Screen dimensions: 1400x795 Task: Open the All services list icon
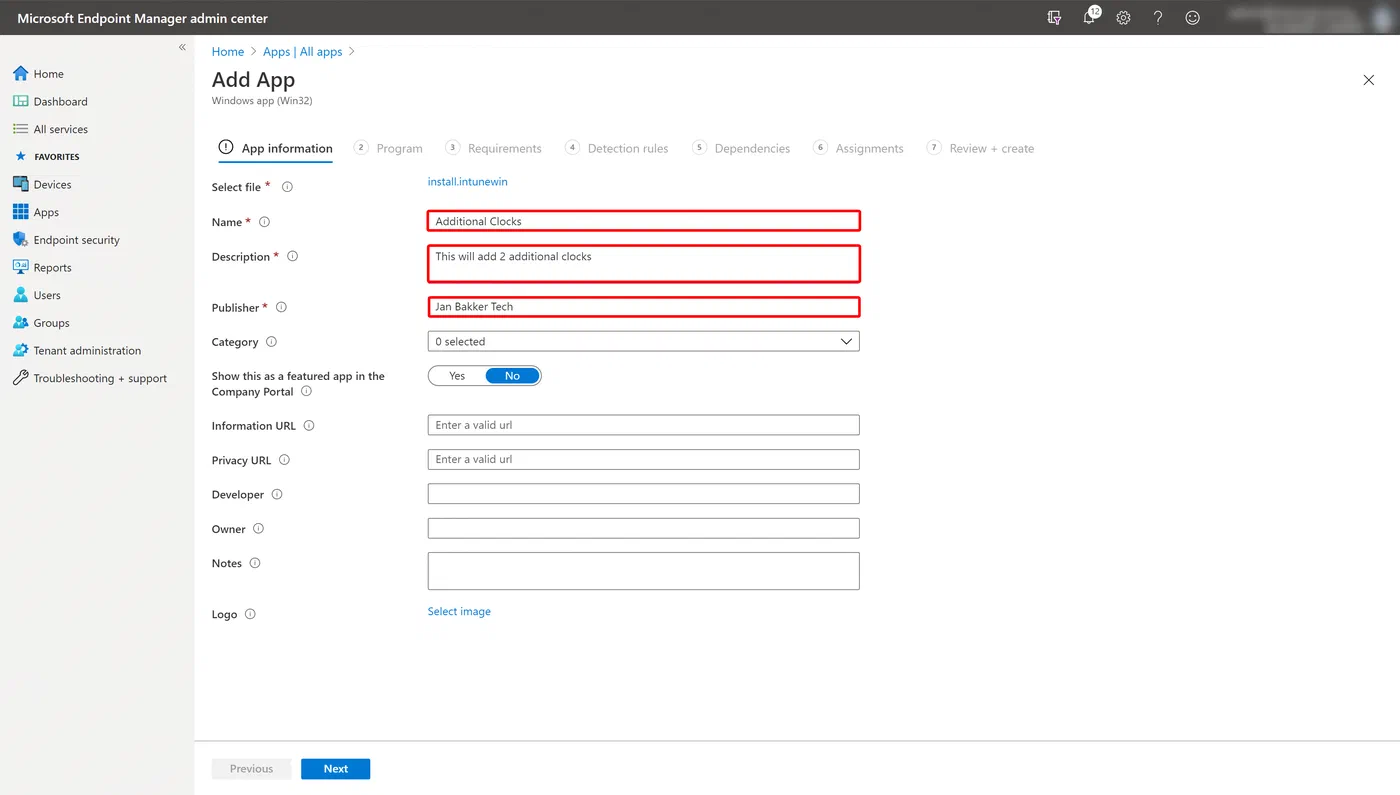point(20,129)
